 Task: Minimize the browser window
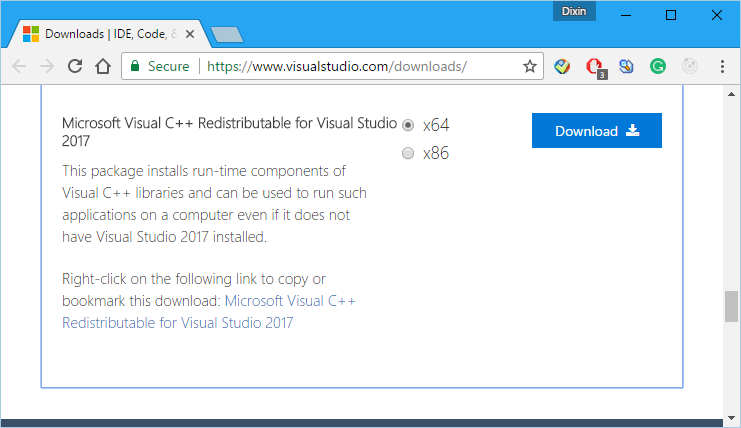[x=626, y=15]
